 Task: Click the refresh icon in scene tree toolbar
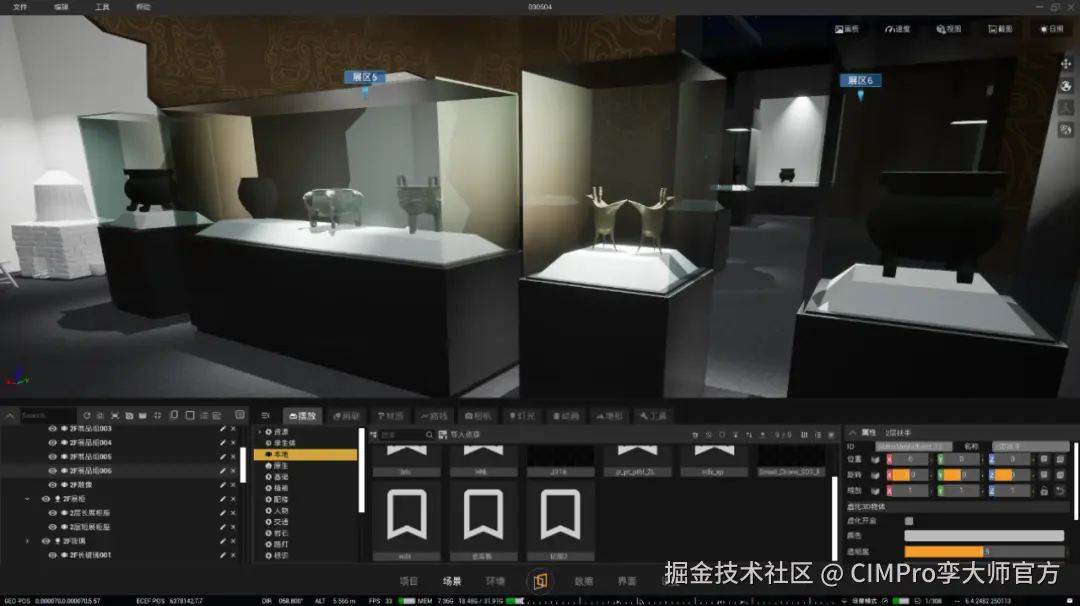[87, 415]
